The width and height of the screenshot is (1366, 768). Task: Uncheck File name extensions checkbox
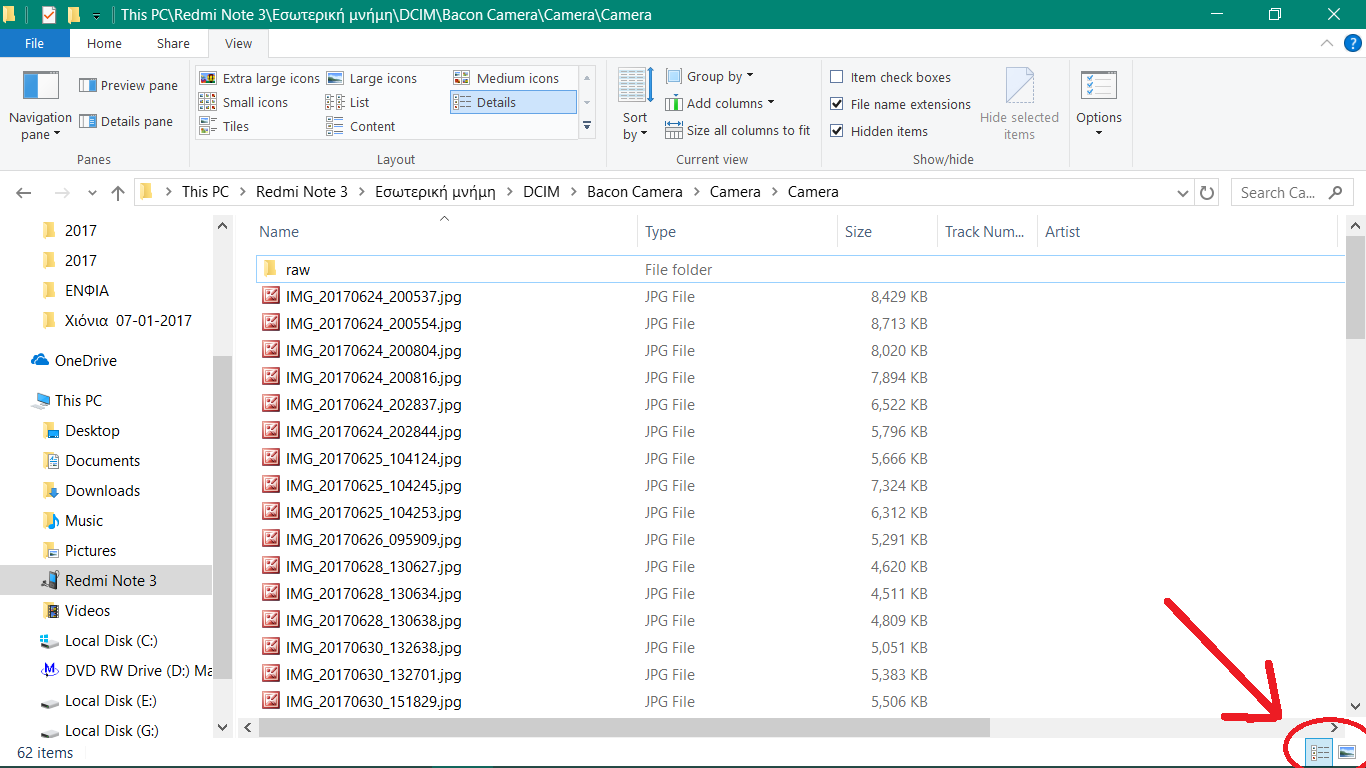pyautogui.click(x=837, y=104)
